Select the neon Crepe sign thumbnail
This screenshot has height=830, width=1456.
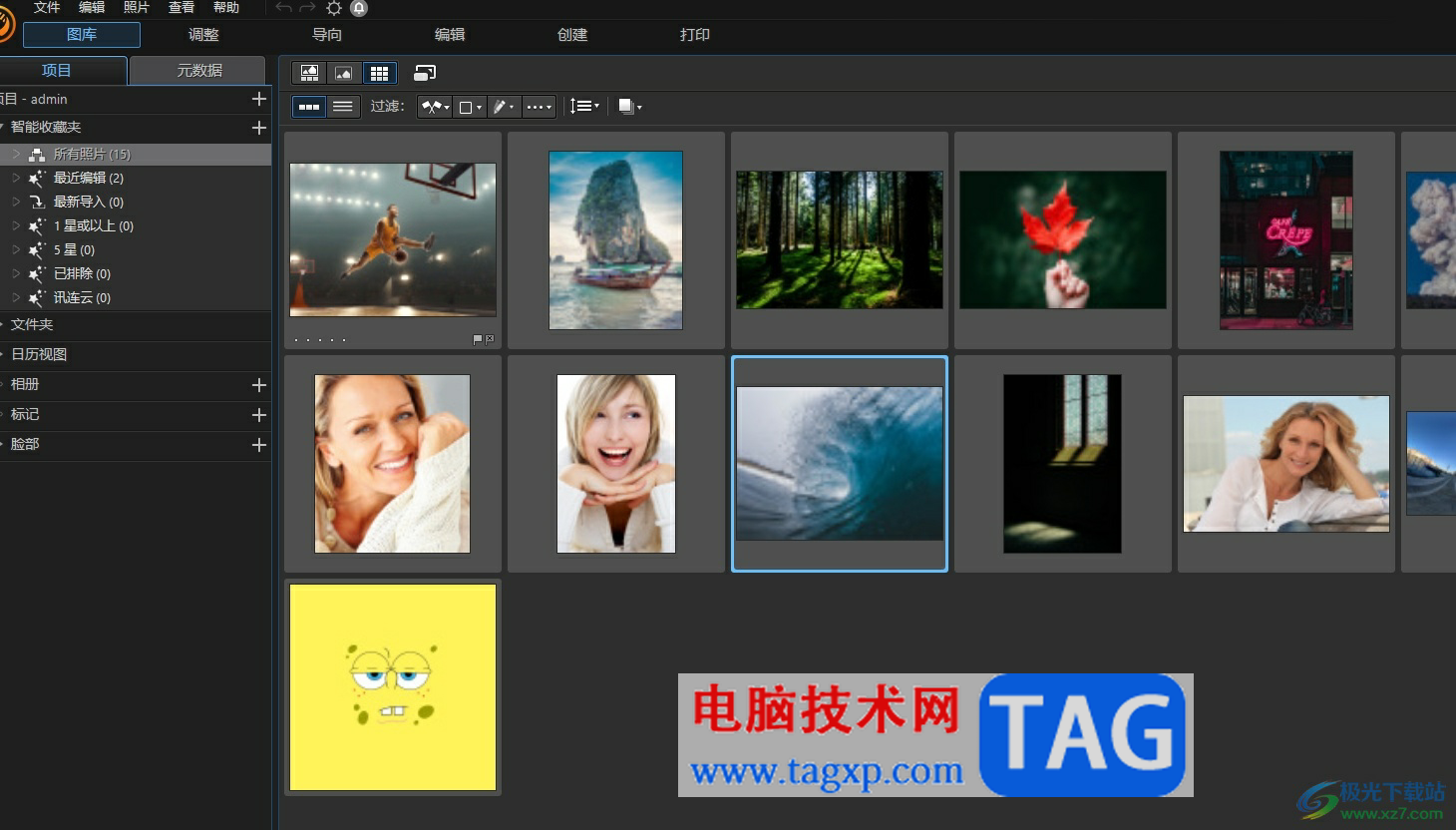1286,240
